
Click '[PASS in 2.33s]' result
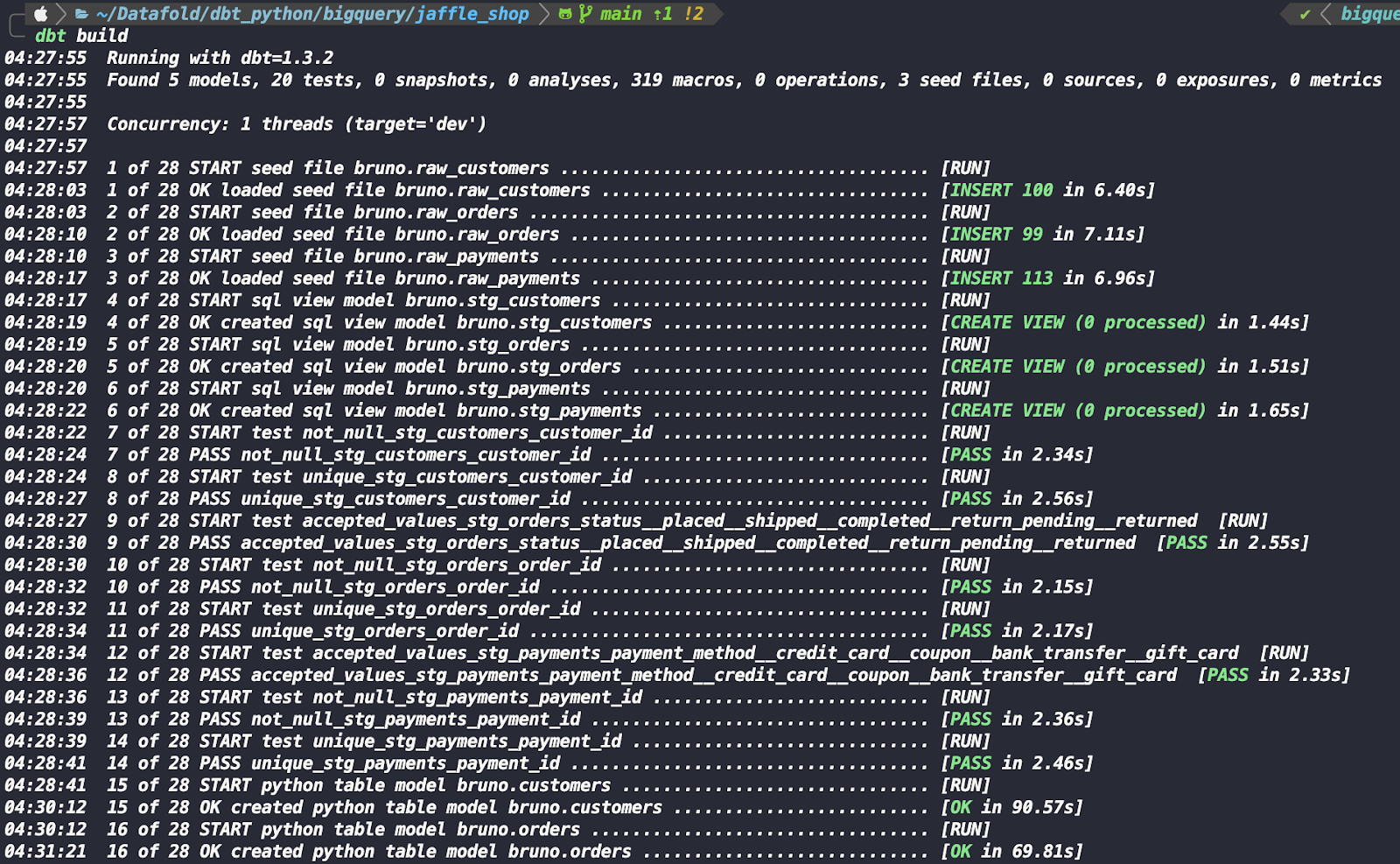coord(1274,675)
